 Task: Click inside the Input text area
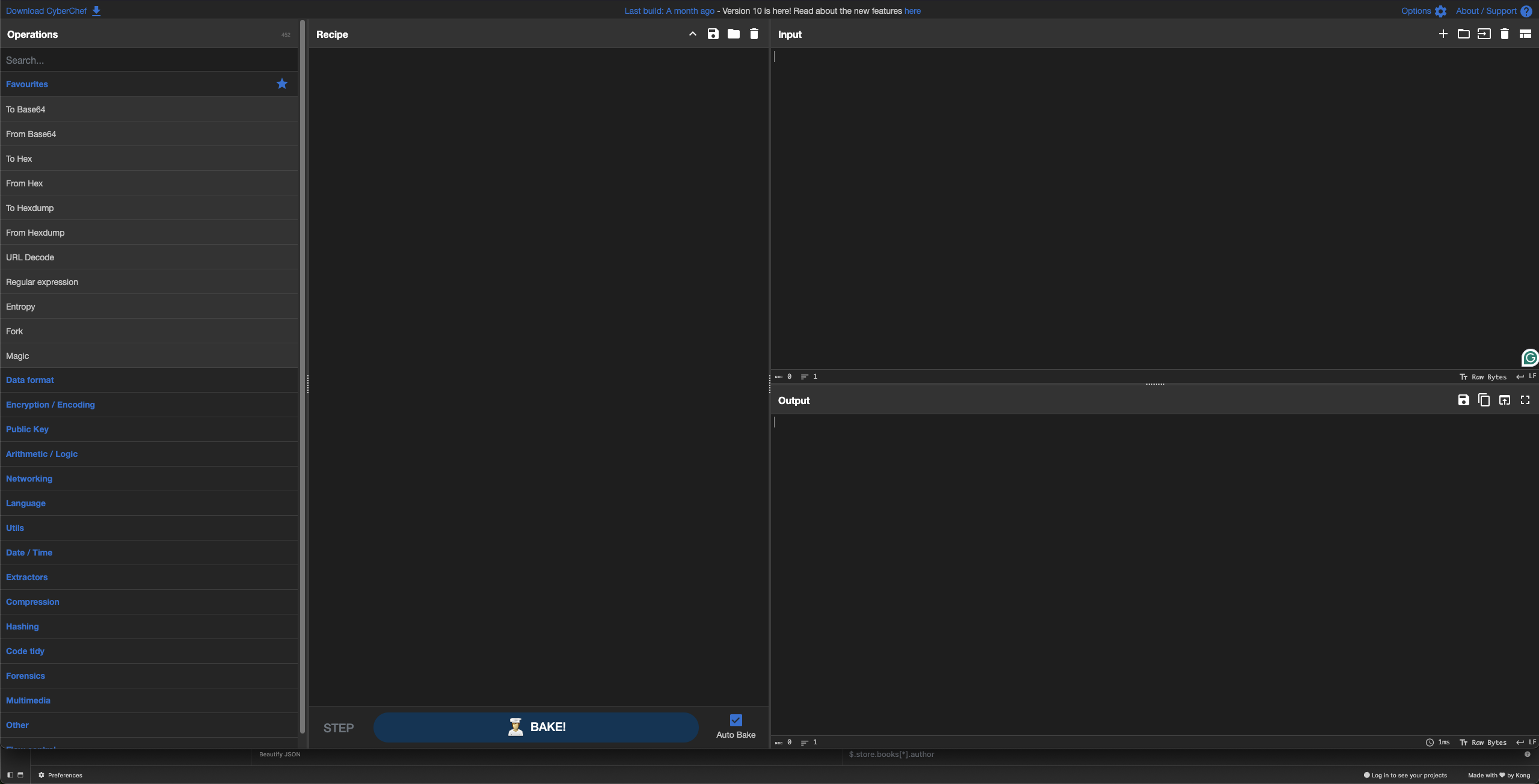[x=1155, y=209]
